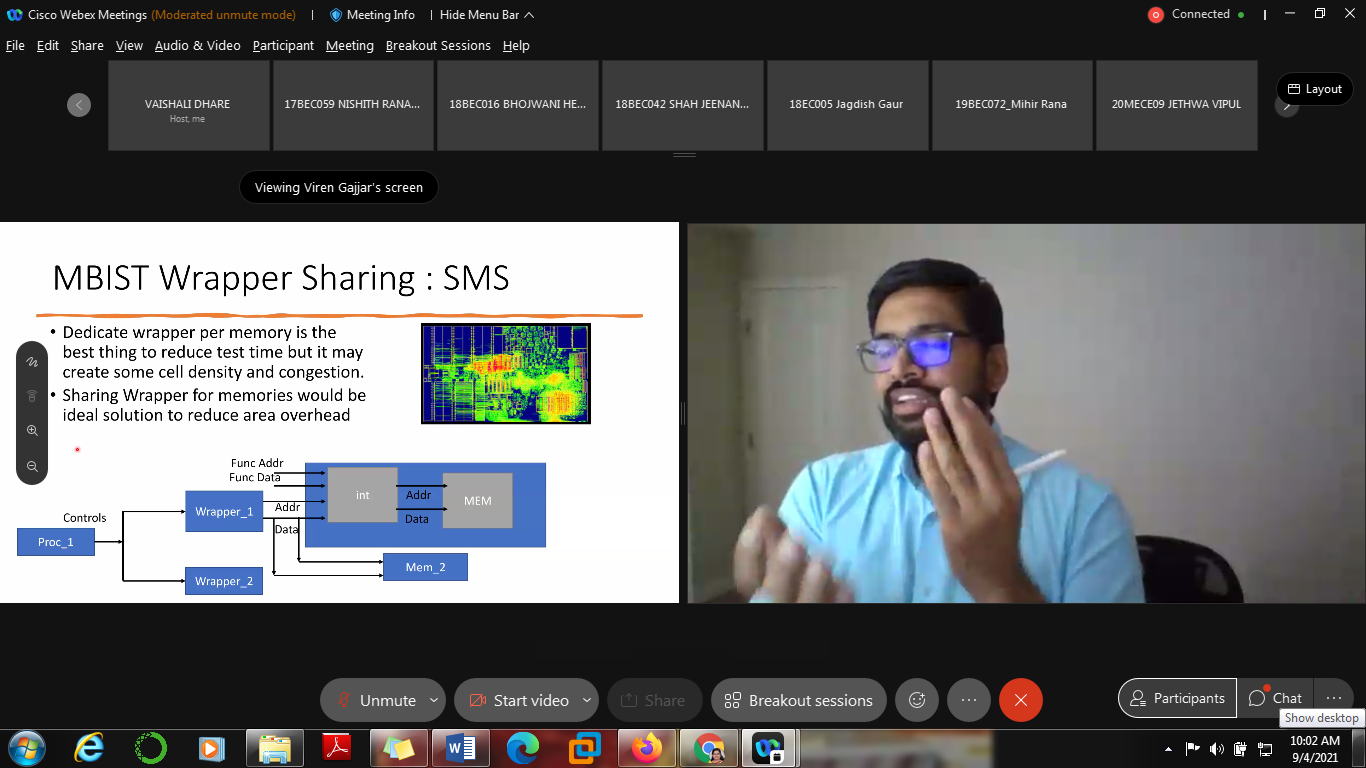Collapse menu with Hide Menu Bar
This screenshot has height=768, width=1366.
[x=486, y=15]
